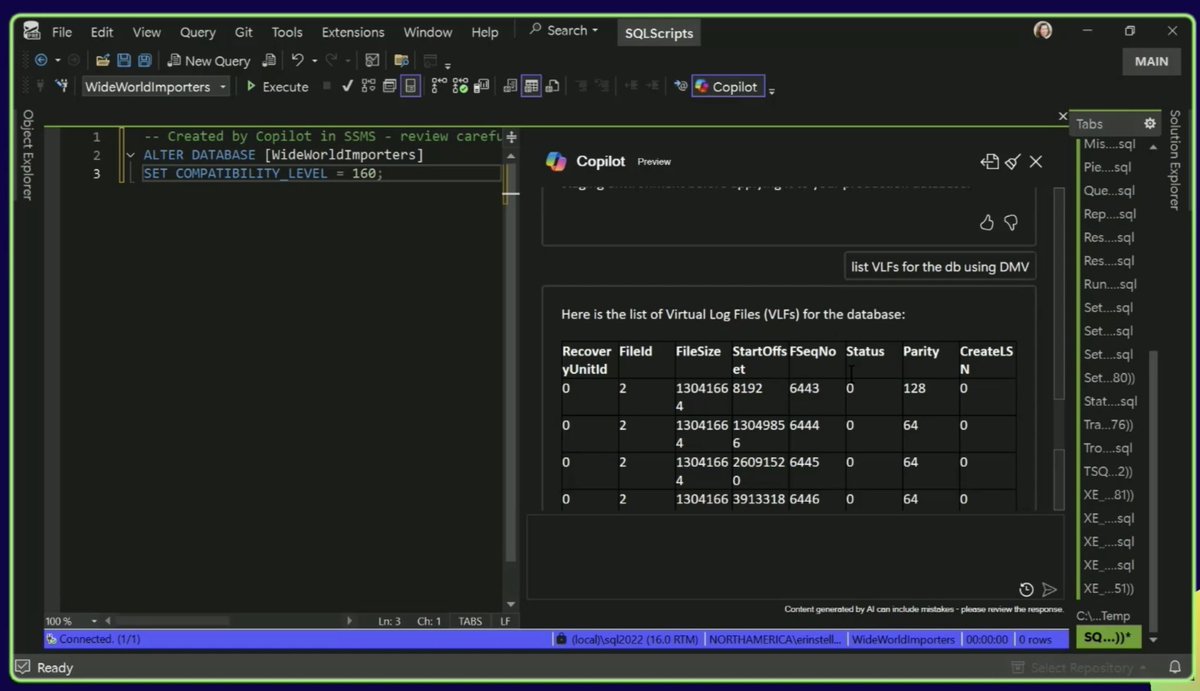Click the Execute button
This screenshot has height=691, width=1200.
click(x=277, y=87)
